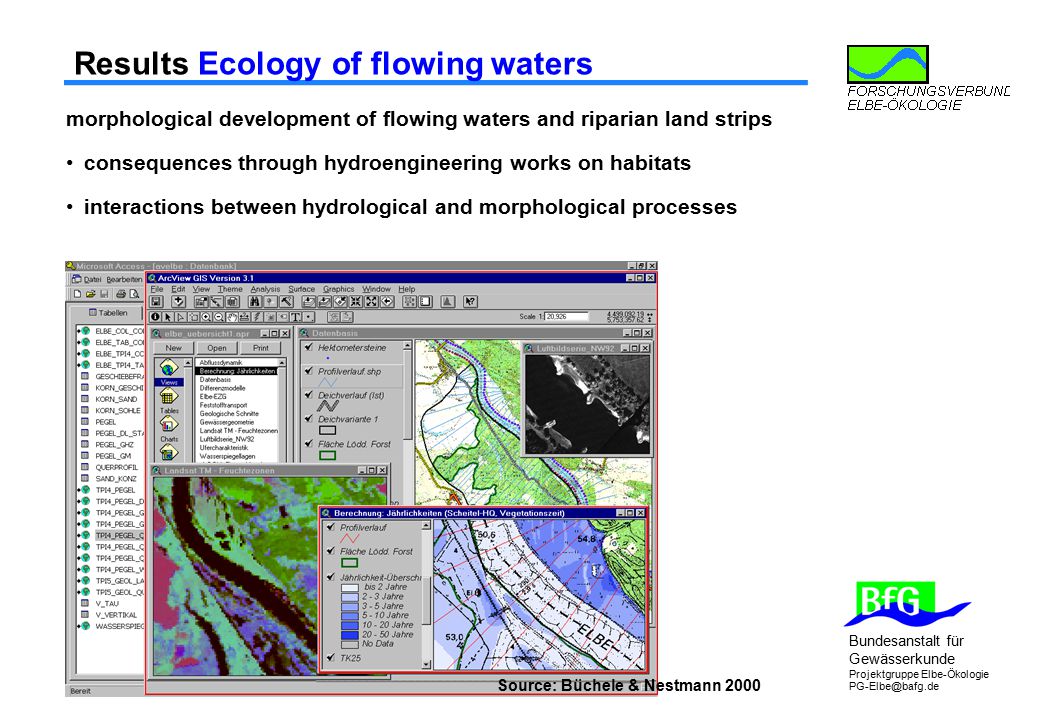Toggle the TK25 theme checkbox
Image resolution: width=1040 pixels, height=720 pixels.
330,658
